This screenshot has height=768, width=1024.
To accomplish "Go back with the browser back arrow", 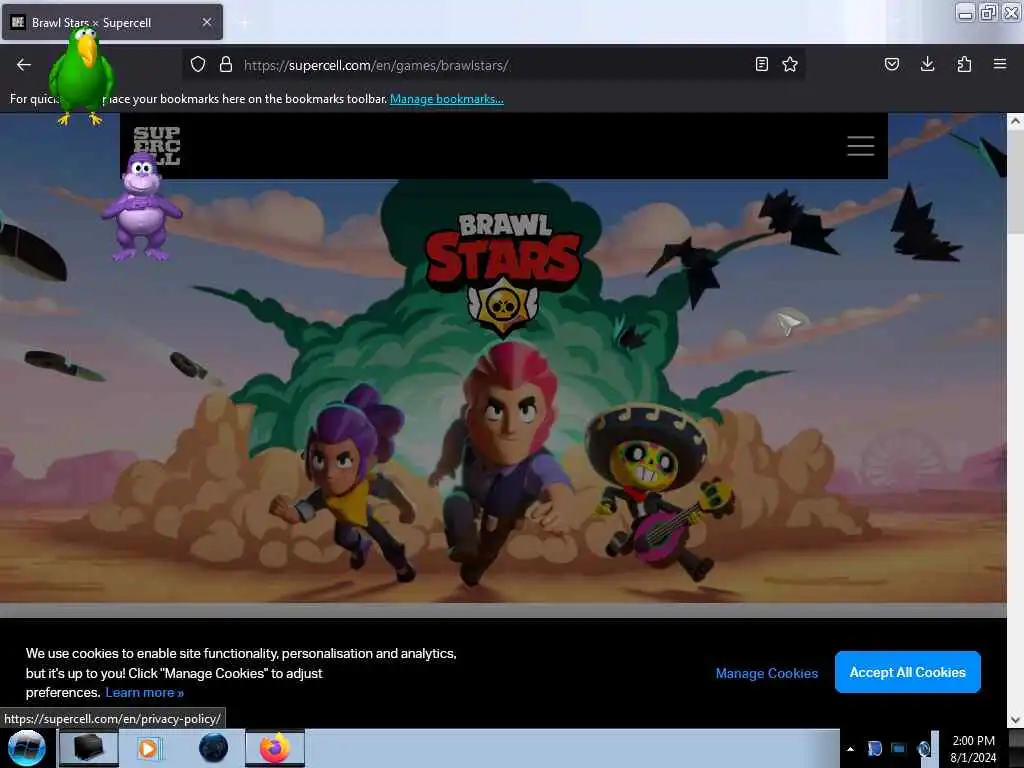I will 24,65.
